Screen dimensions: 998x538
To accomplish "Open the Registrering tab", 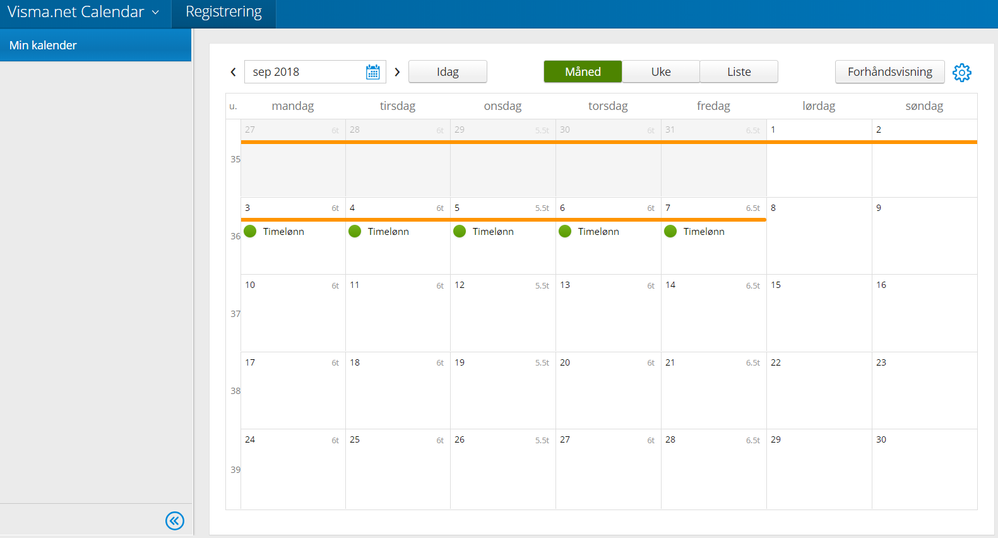I will pyautogui.click(x=224, y=13).
